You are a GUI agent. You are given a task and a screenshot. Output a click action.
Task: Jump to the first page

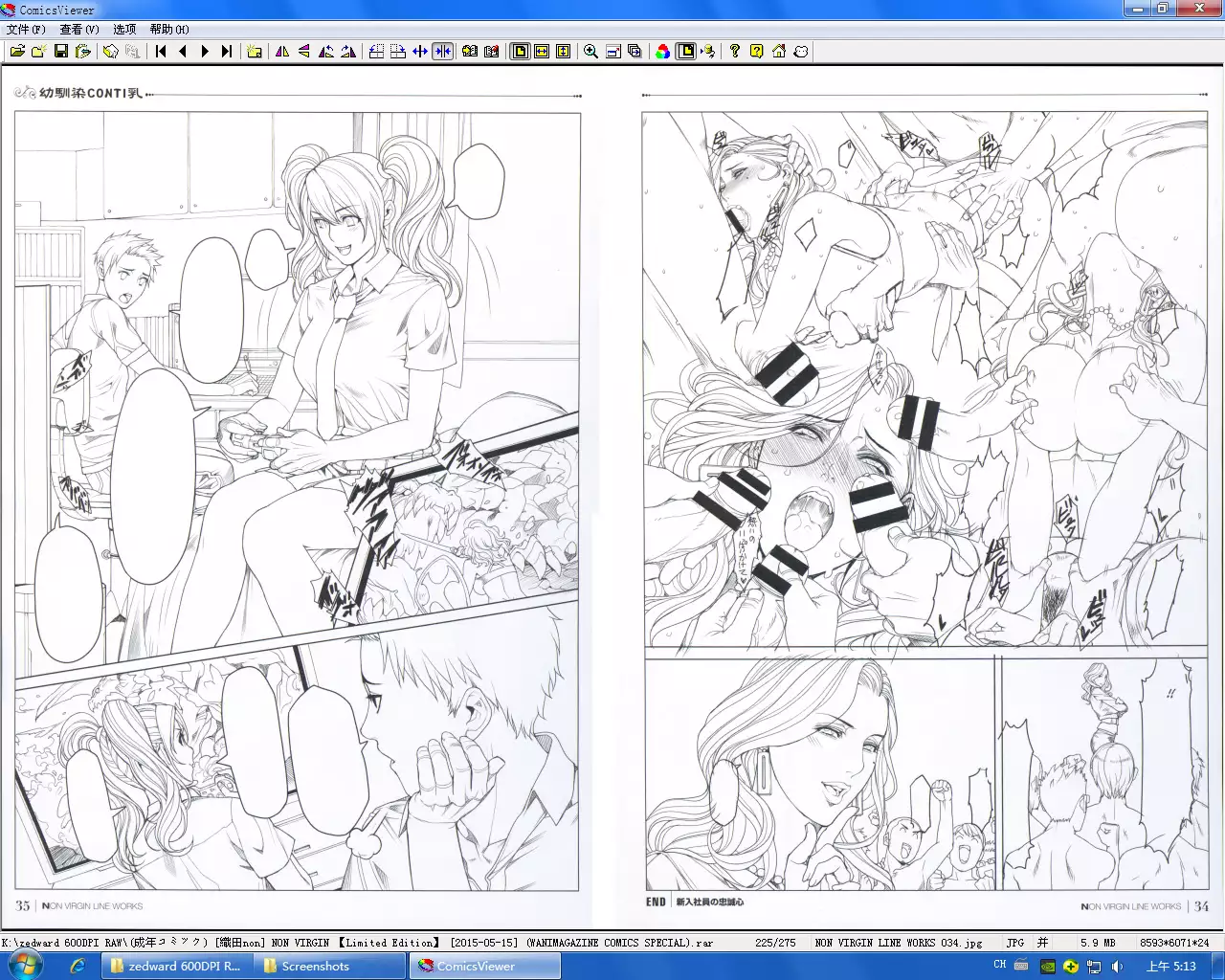[161, 52]
